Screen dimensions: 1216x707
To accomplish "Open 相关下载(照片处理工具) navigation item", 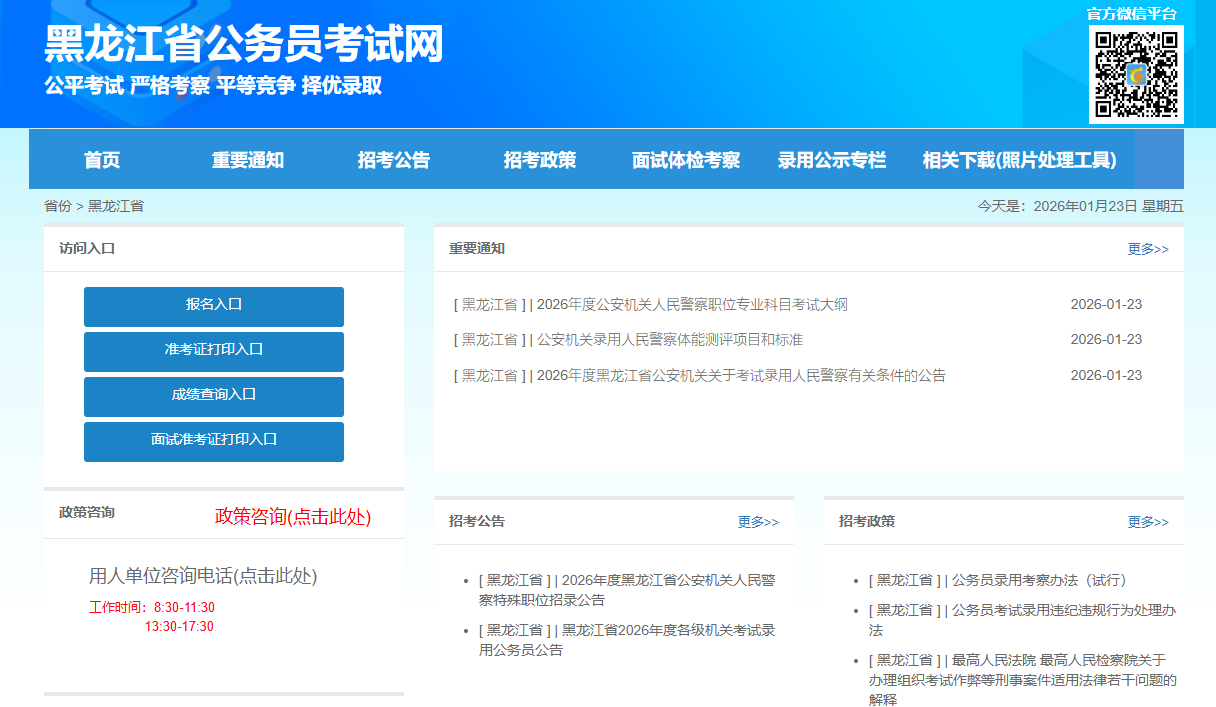I will [x=1019, y=160].
